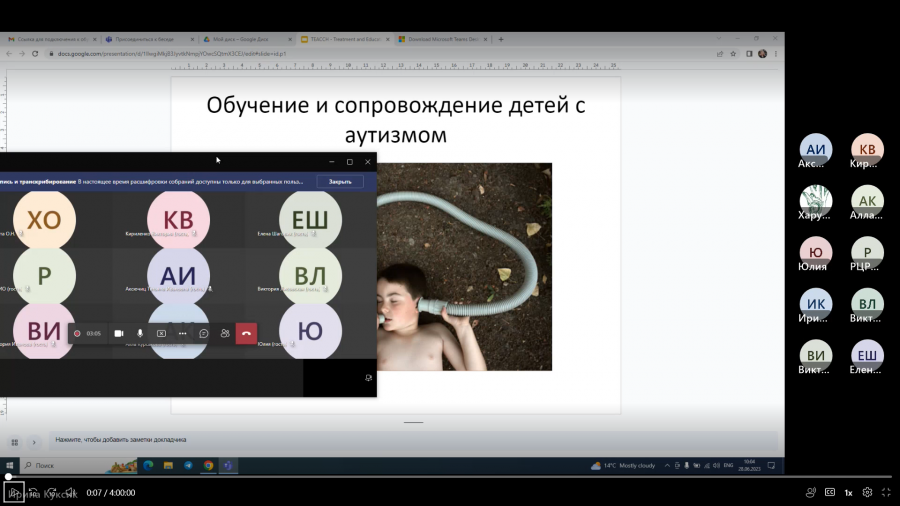
Task: Open a new browser tab with plus
Action: coord(501,39)
